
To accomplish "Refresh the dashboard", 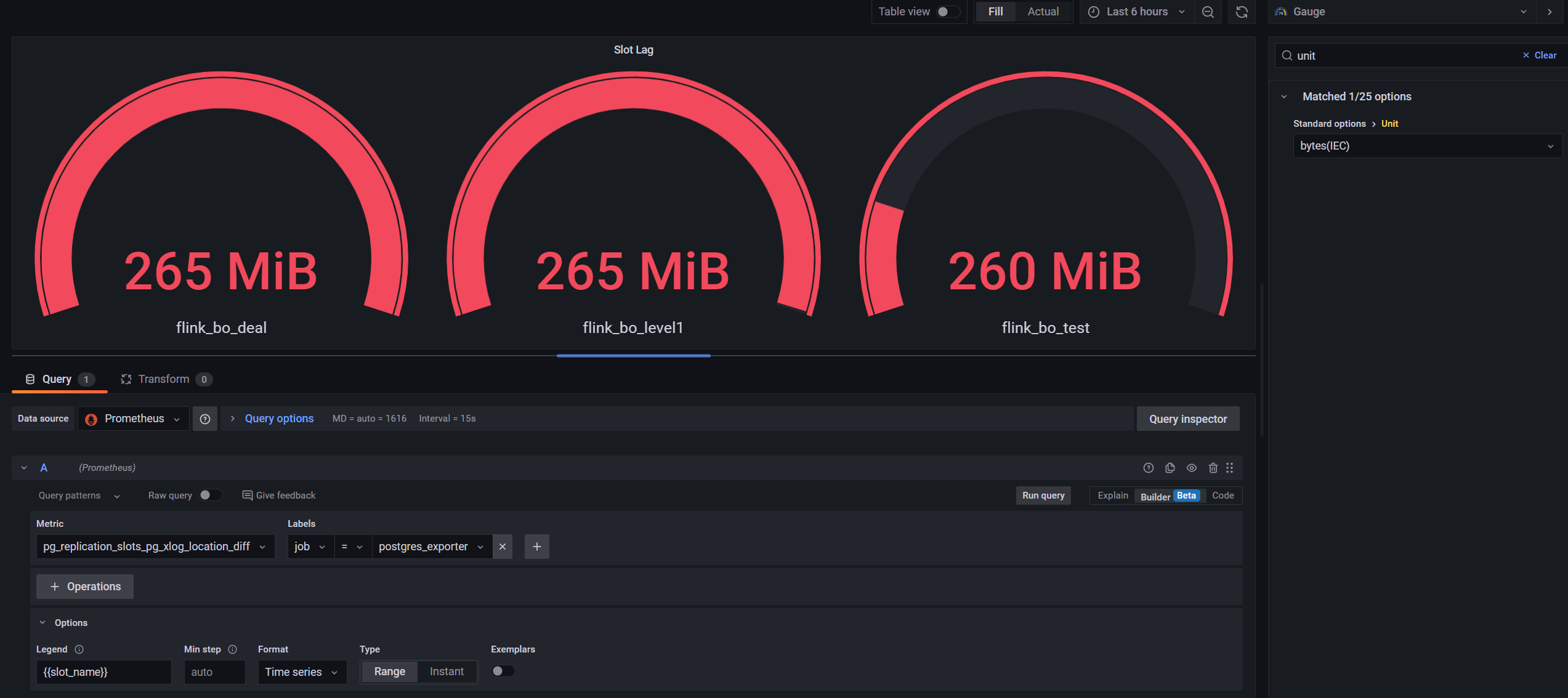I will click(1242, 12).
